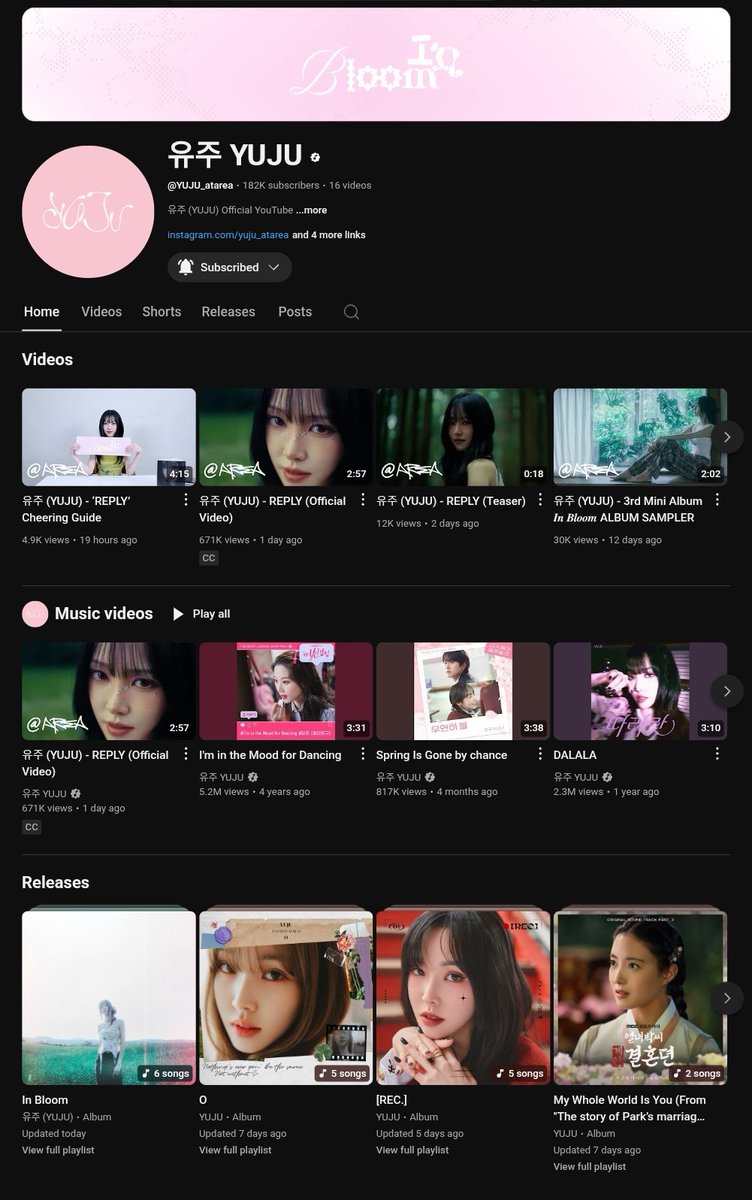Open the options menu for REPLY (Teaser)

[x=540, y=500]
